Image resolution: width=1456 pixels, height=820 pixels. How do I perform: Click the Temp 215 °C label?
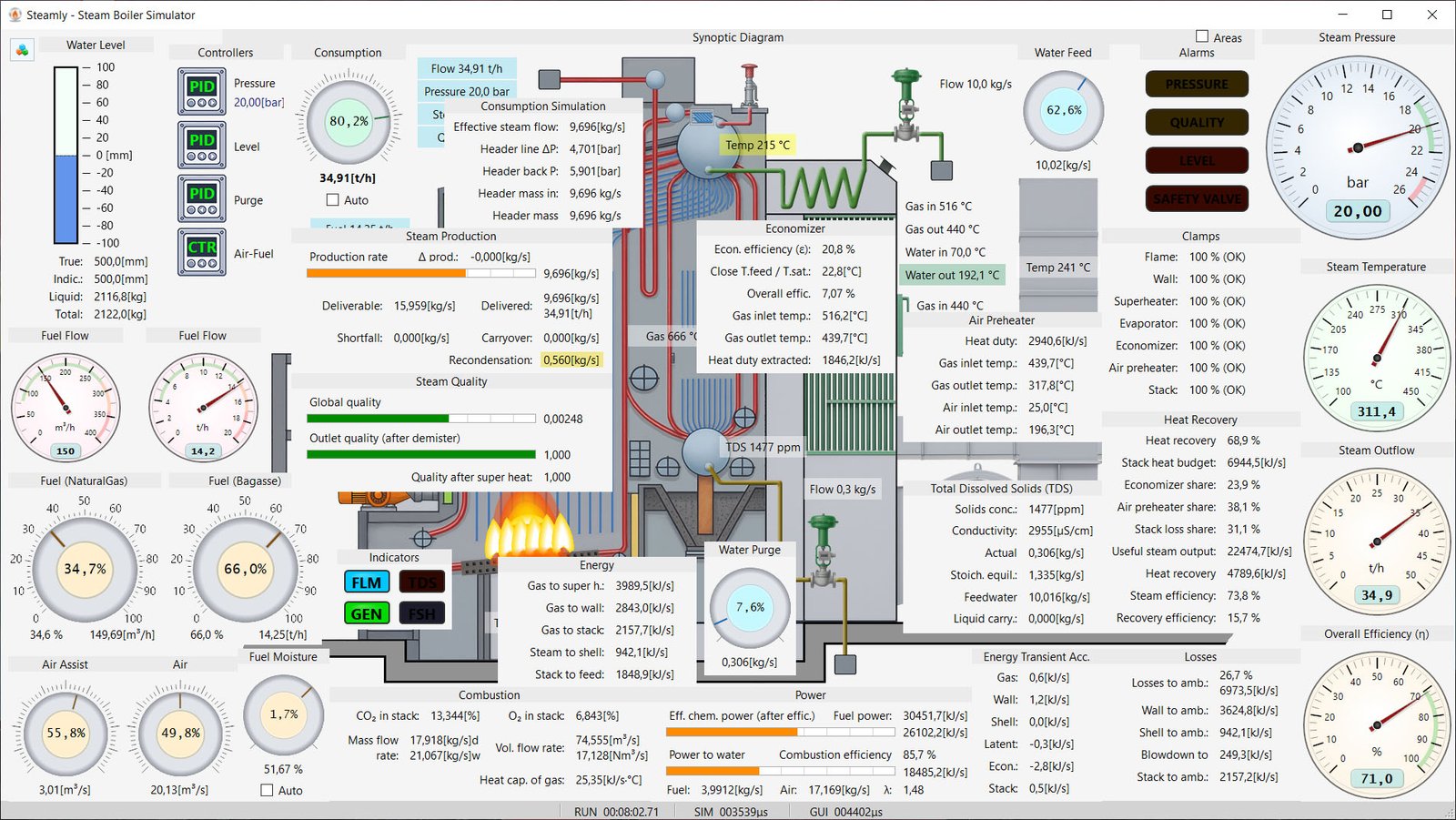tap(757, 145)
